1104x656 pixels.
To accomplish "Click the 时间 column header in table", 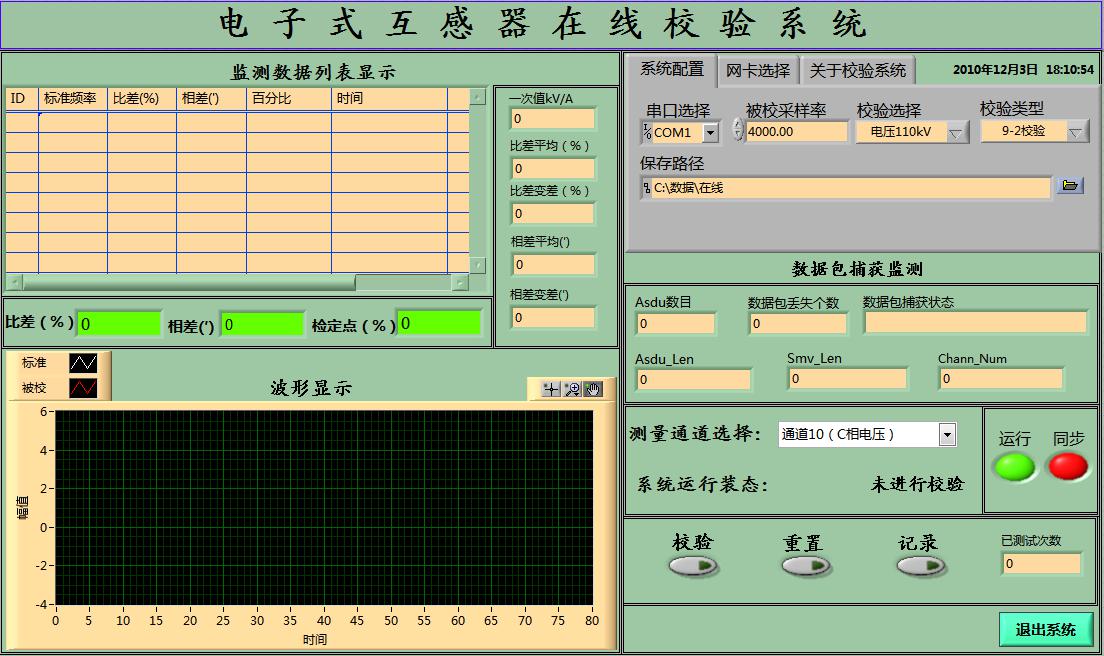I will click(x=389, y=99).
